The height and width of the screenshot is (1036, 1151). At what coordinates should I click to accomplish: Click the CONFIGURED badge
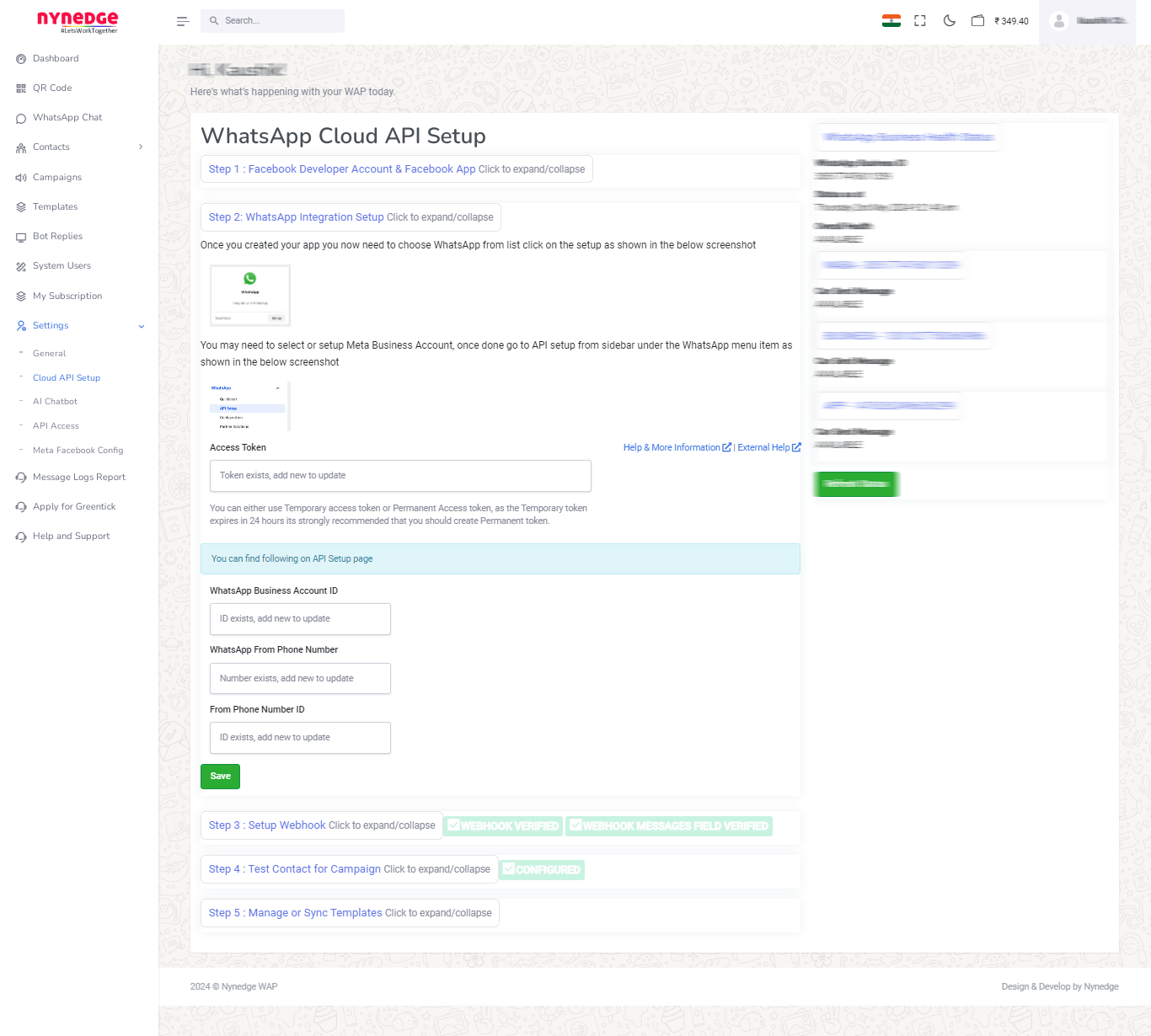[542, 869]
